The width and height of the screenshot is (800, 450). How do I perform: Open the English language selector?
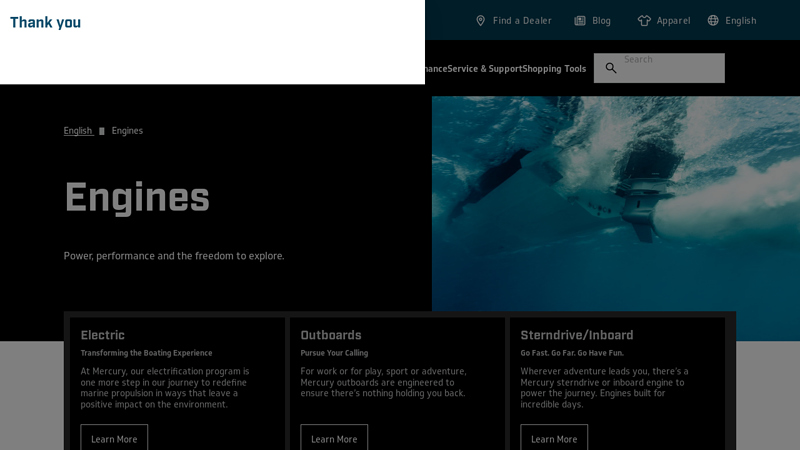pyautogui.click(x=732, y=20)
